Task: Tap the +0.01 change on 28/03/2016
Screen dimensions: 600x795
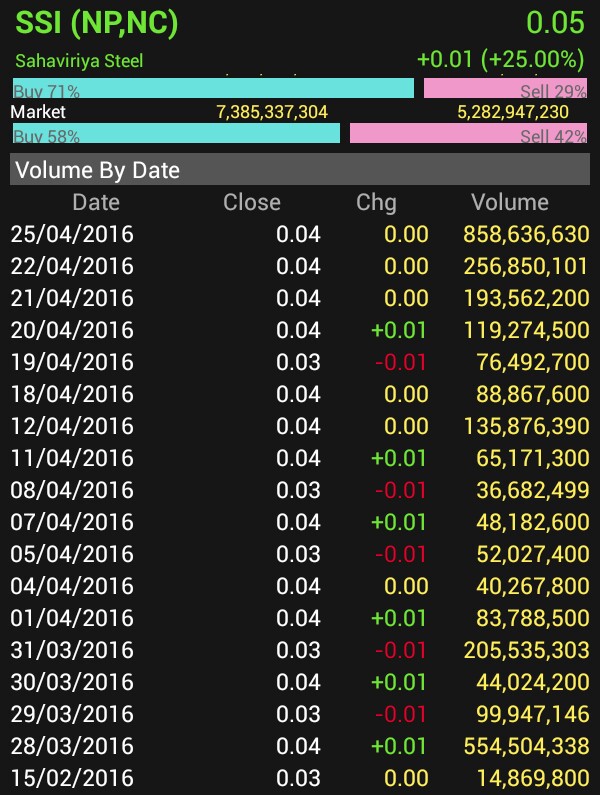Action: 399,745
